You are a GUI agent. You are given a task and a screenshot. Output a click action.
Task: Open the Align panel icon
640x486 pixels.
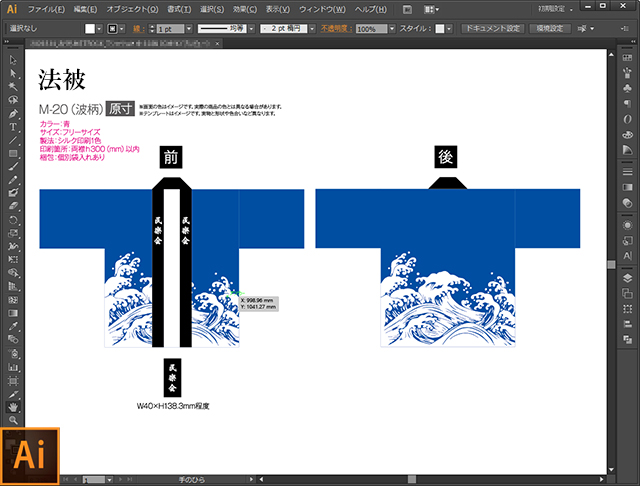coord(627,324)
